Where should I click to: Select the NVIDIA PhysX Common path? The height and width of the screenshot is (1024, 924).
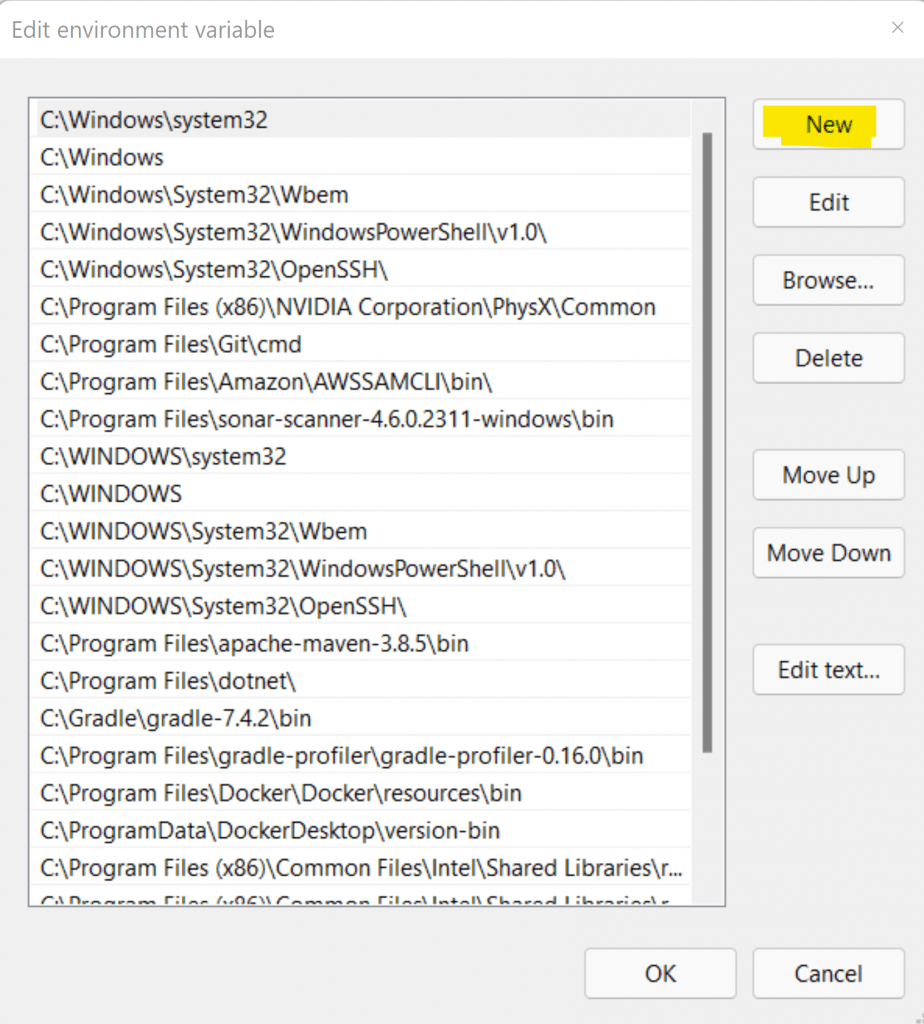(347, 307)
